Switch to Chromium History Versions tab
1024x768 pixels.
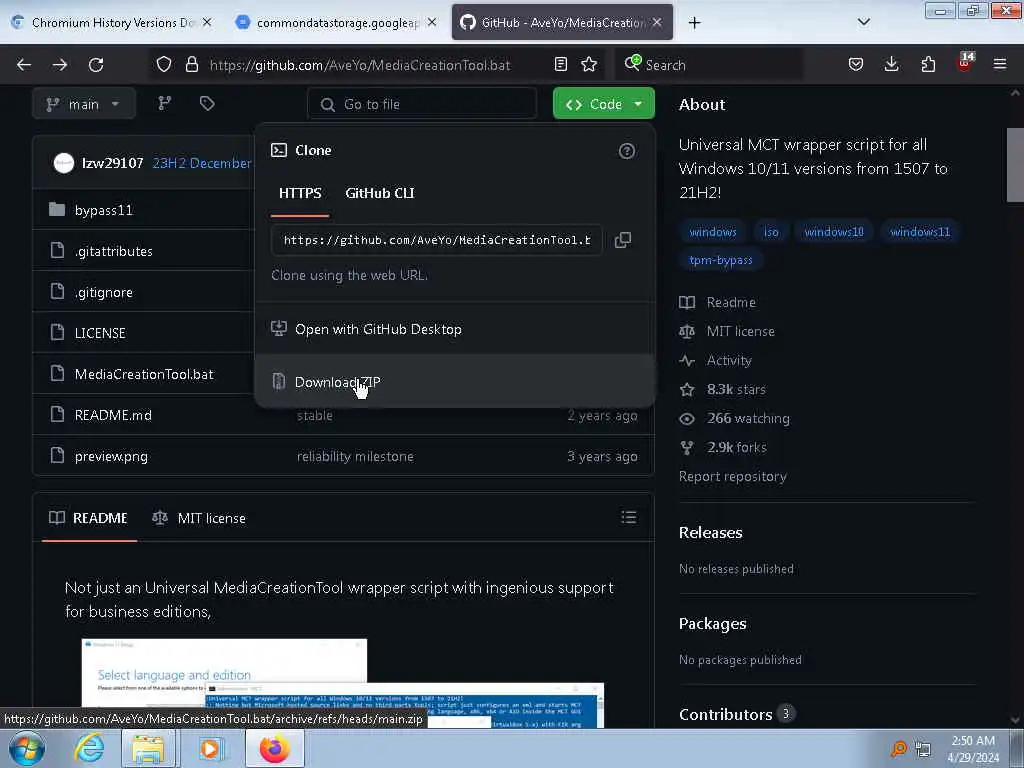[x=112, y=22]
